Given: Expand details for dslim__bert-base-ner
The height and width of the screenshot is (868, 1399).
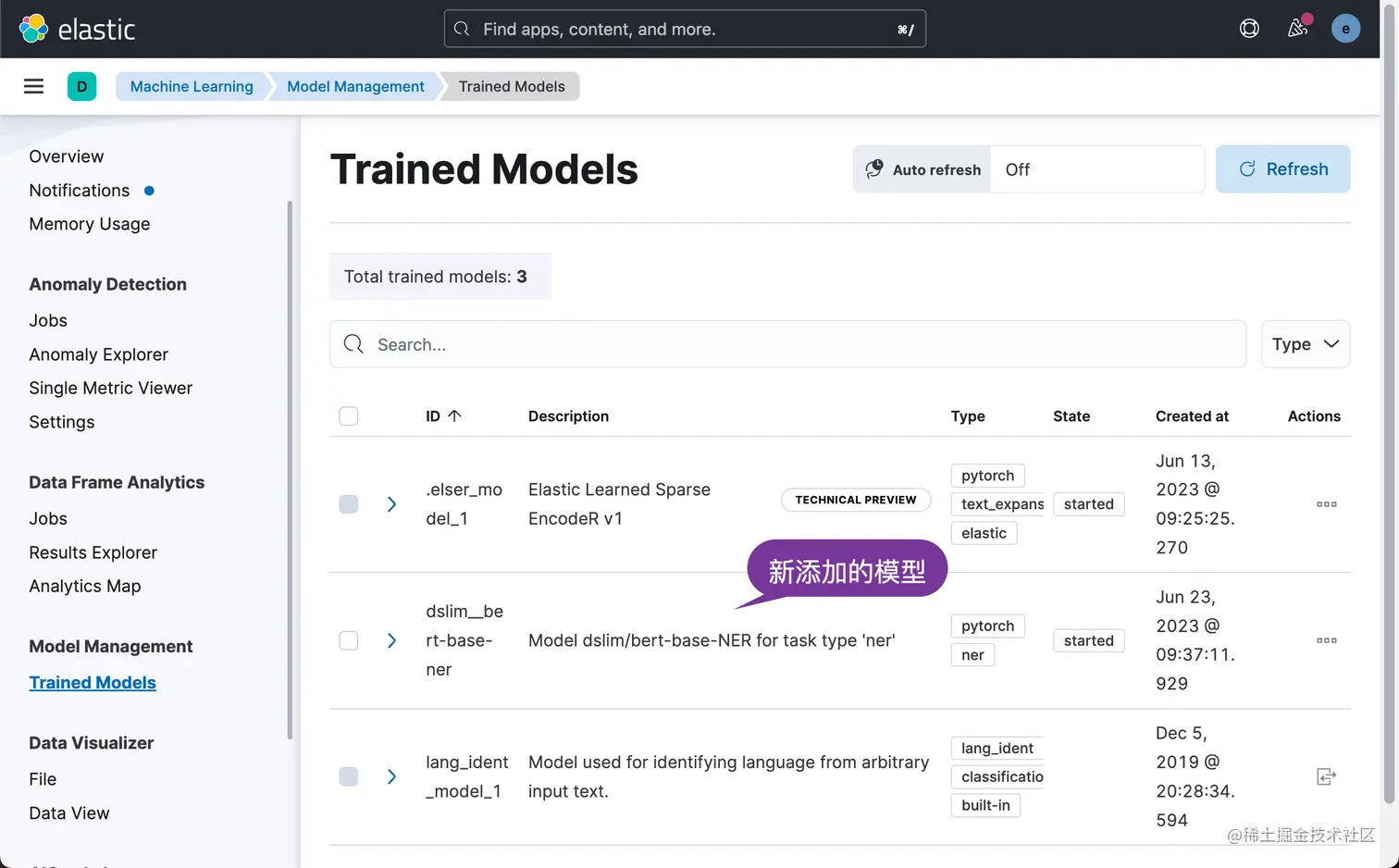Looking at the screenshot, I should [391, 640].
